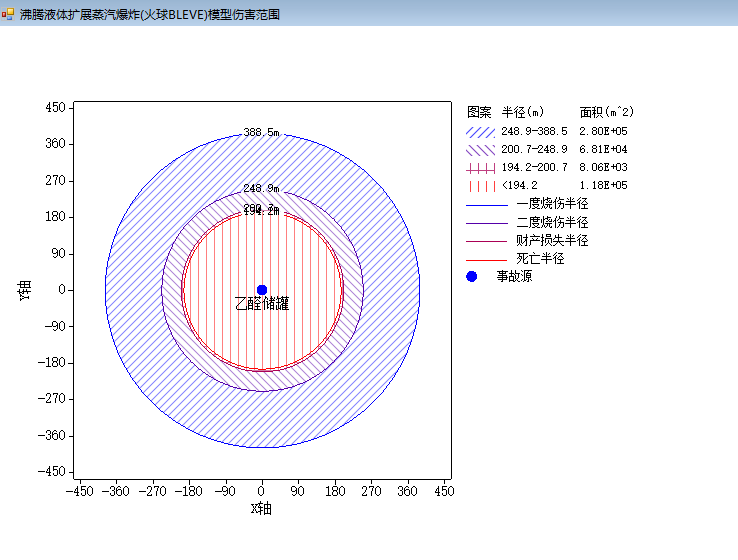
Task: Click the <194.2 red vertical-line swatch
Action: tap(481, 186)
